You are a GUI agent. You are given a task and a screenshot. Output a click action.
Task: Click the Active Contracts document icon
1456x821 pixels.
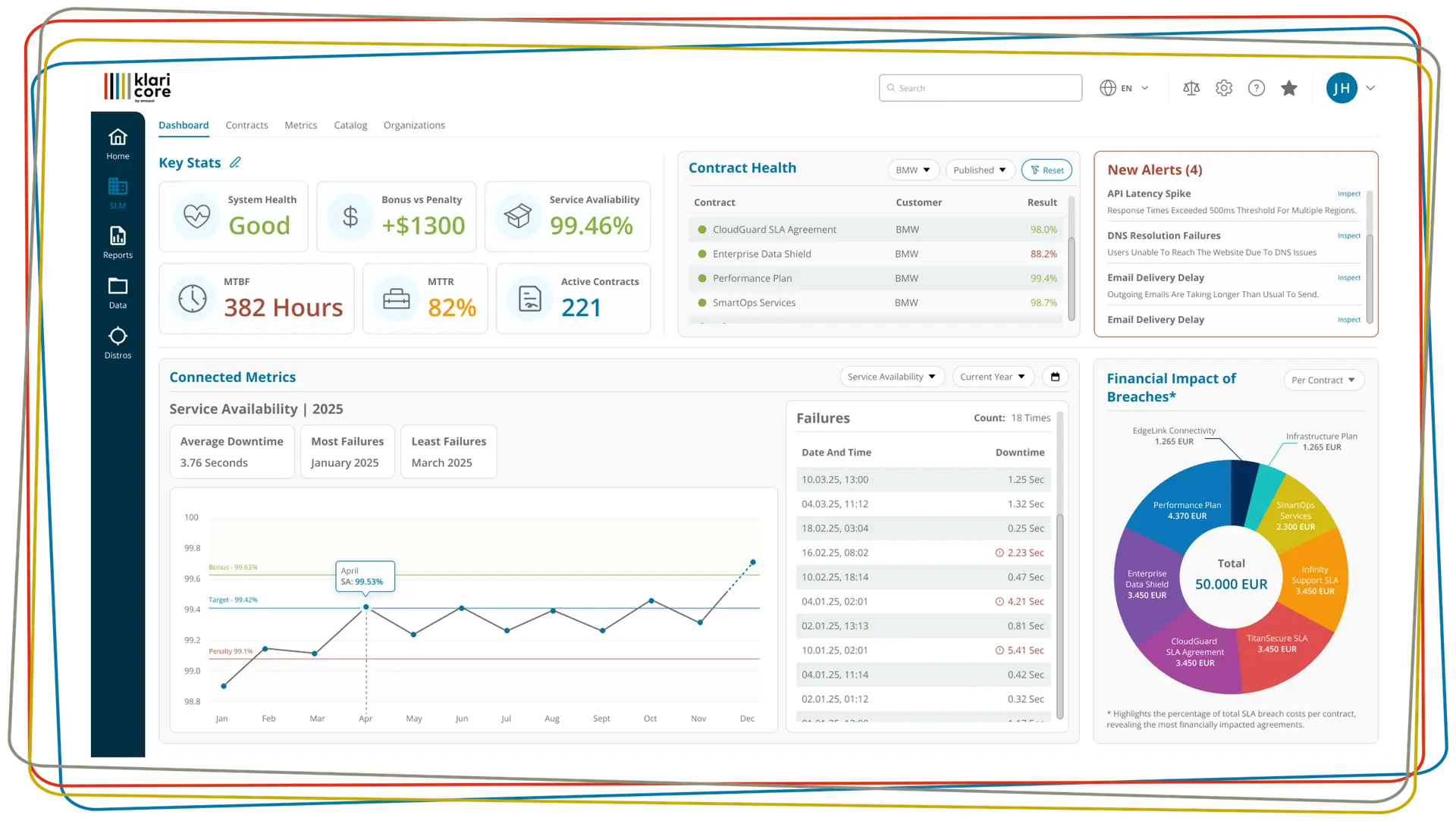[x=529, y=299]
